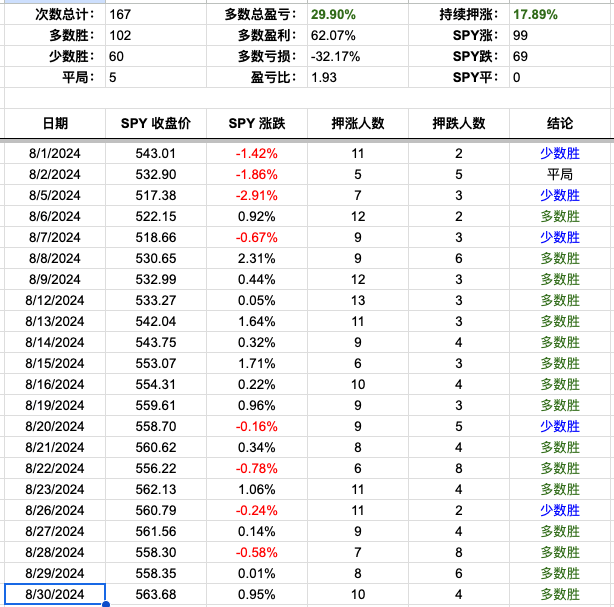
Task: Select the closing price 532.90
Action: click(156, 174)
